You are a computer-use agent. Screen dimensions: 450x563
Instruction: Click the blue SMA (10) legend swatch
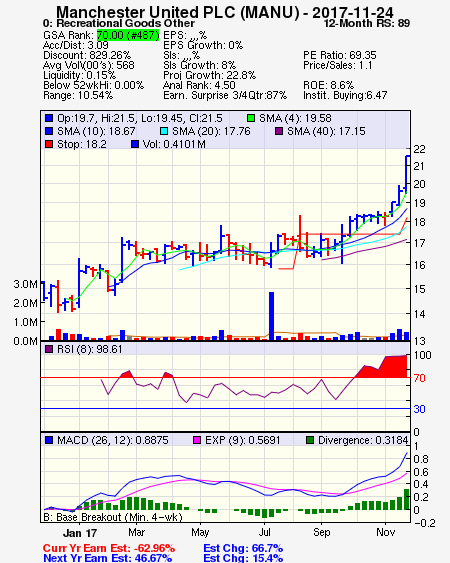click(49, 131)
